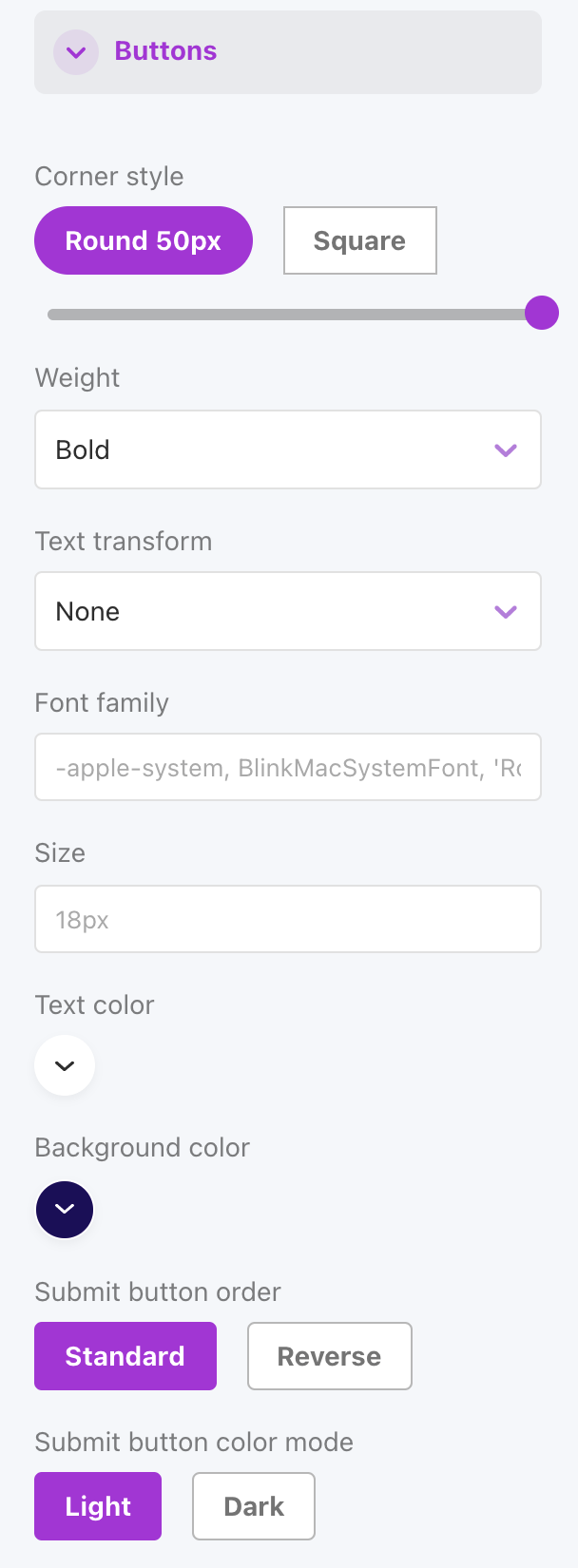Image resolution: width=578 pixels, height=1568 pixels.
Task: Focus the Font family input field
Action: pos(287,767)
